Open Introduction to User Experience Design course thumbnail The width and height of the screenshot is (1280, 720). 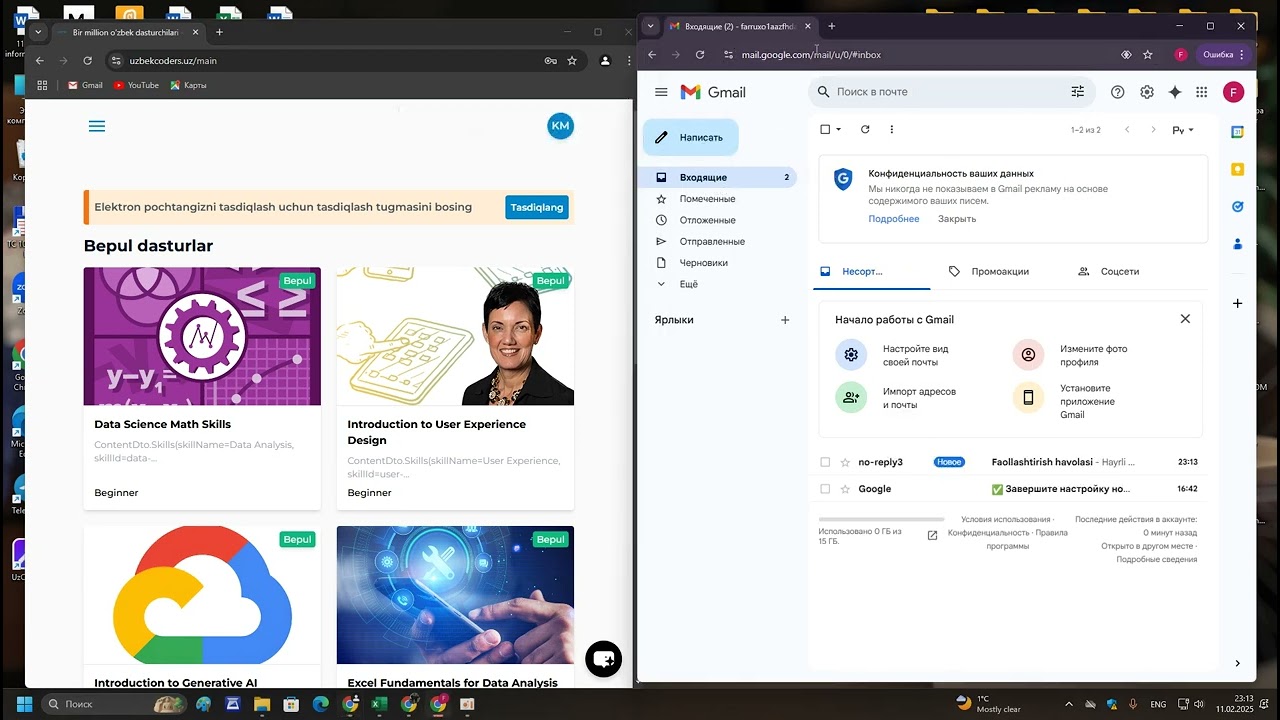click(455, 336)
